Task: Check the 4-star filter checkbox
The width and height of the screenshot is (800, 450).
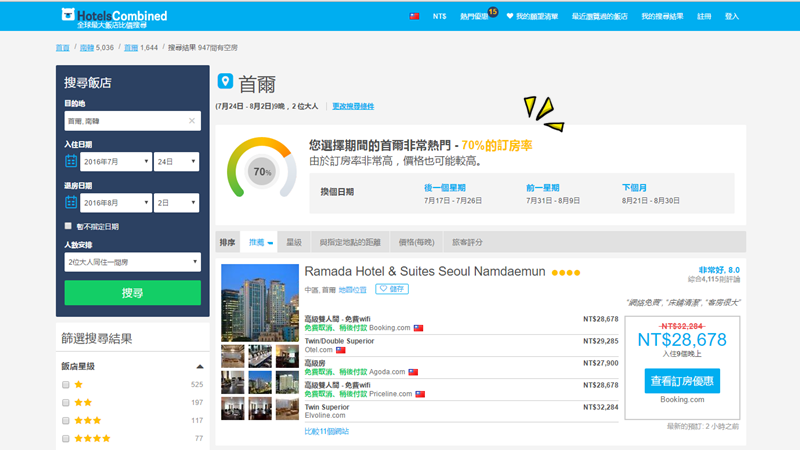Action: pos(65,438)
